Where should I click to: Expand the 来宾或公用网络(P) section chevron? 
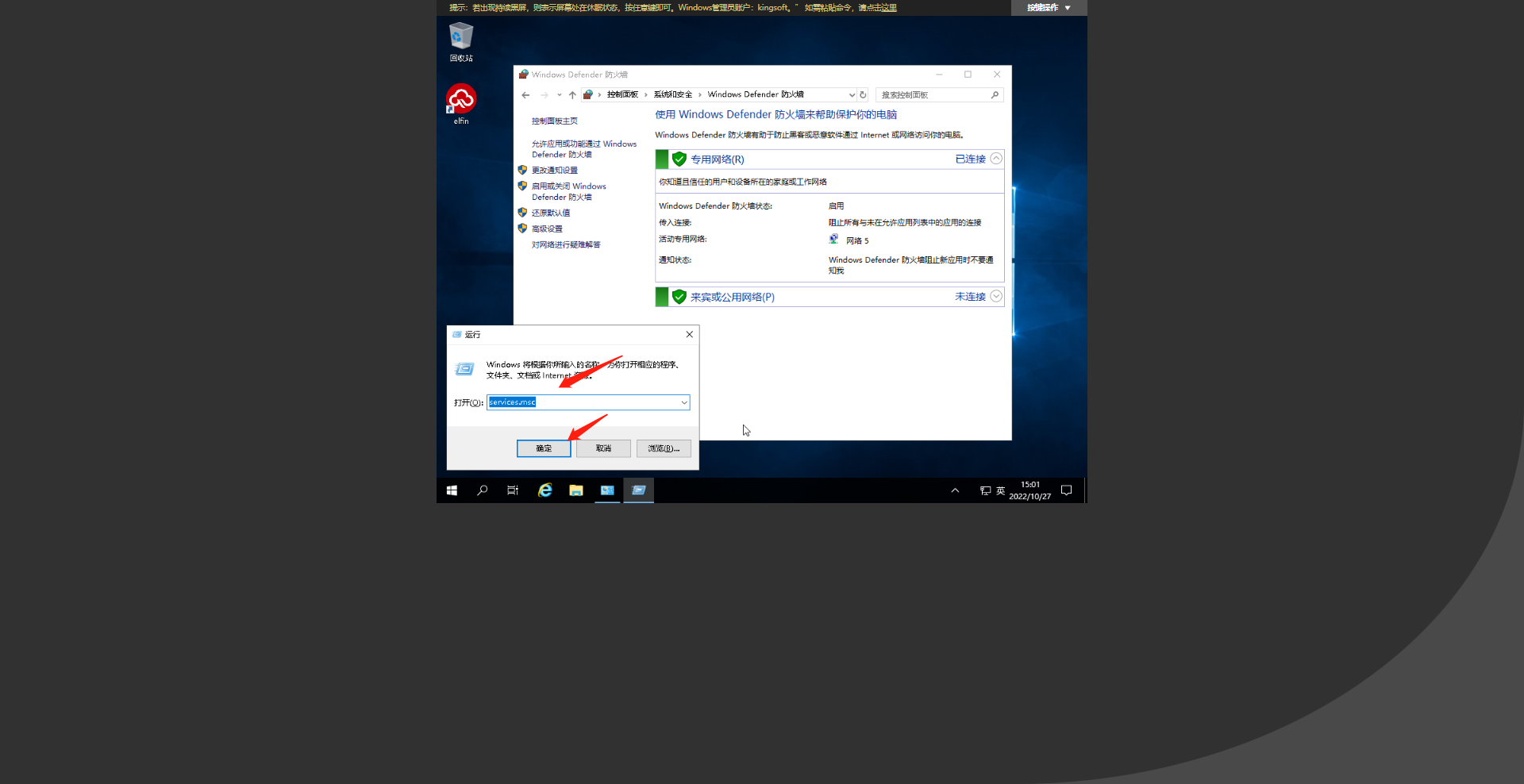tap(996, 296)
